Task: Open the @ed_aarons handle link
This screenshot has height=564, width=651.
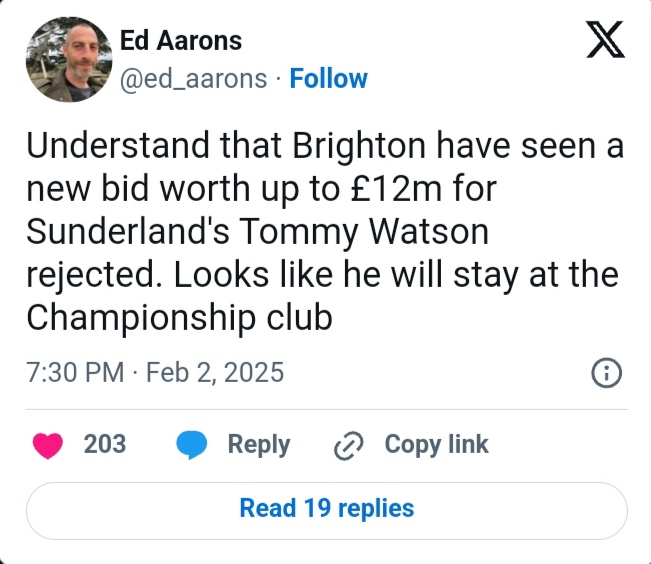Action: coord(193,79)
